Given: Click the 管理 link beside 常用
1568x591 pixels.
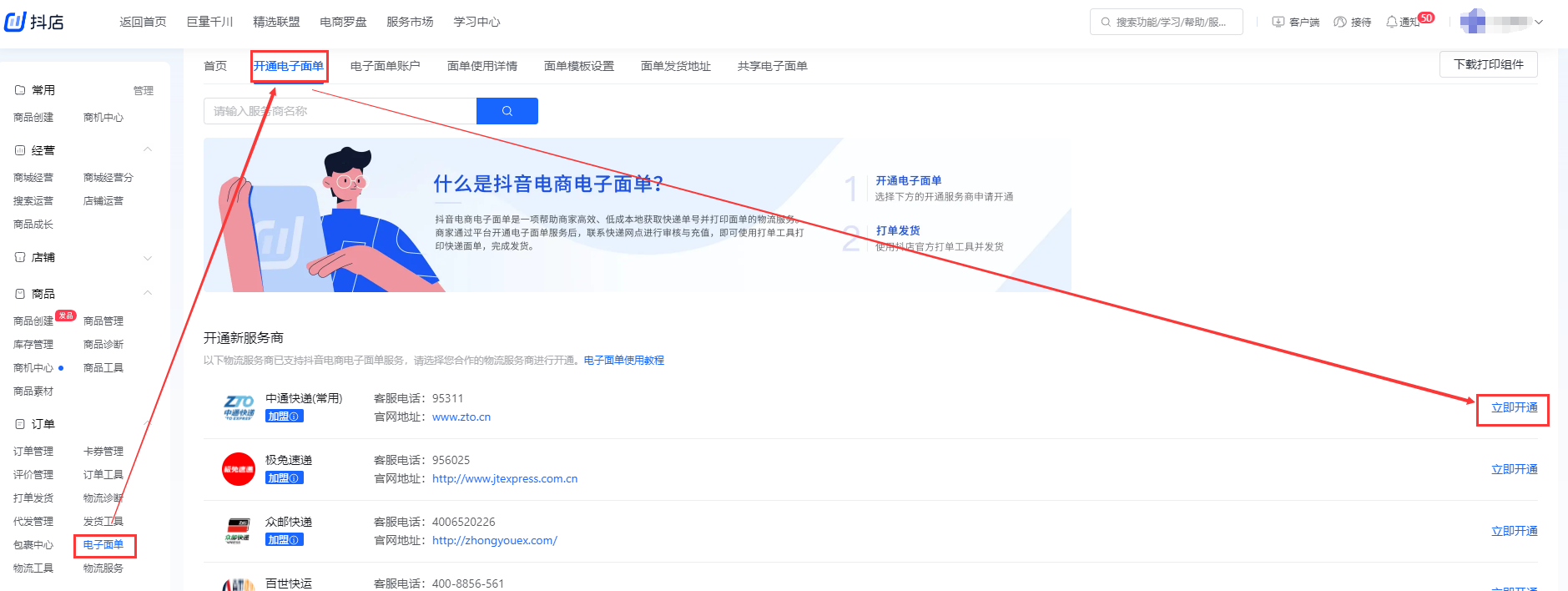Looking at the screenshot, I should point(144,91).
